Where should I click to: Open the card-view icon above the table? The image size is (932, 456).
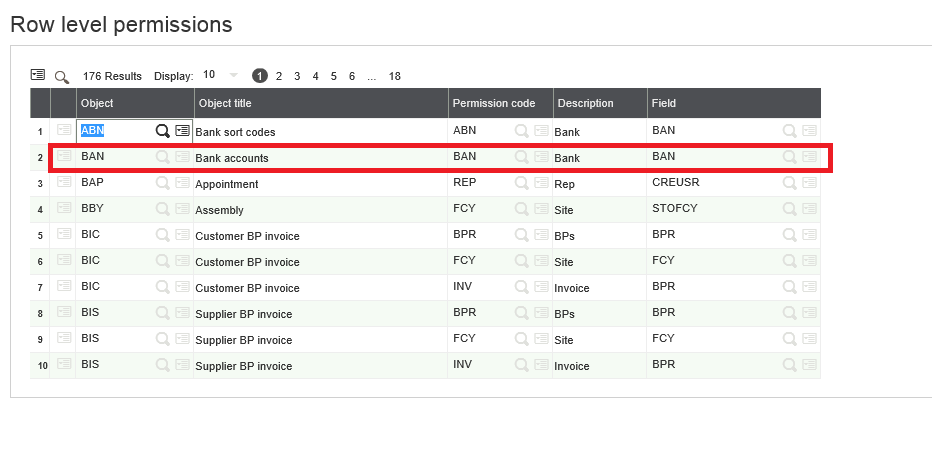(37, 75)
